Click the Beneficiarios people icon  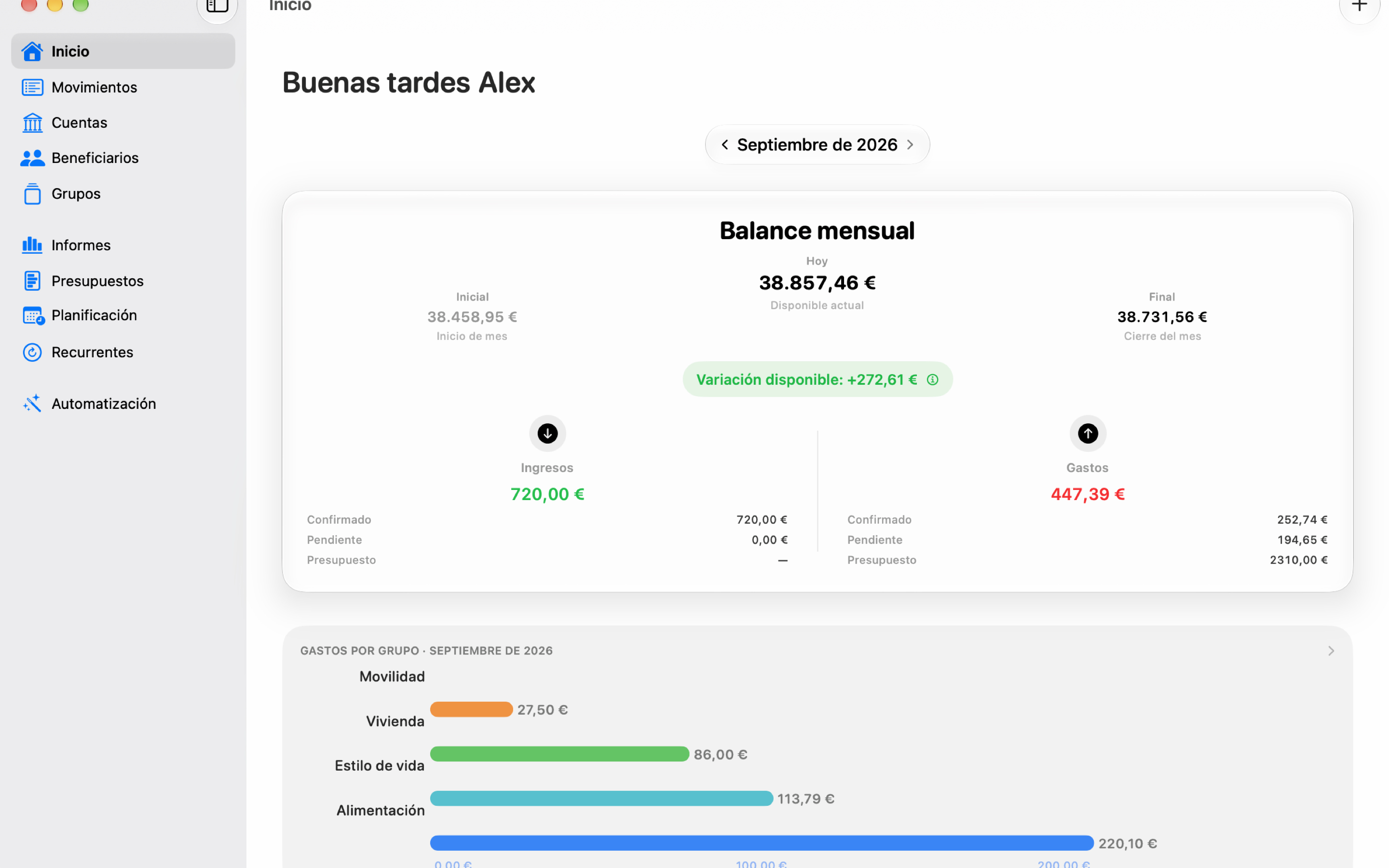pos(32,158)
